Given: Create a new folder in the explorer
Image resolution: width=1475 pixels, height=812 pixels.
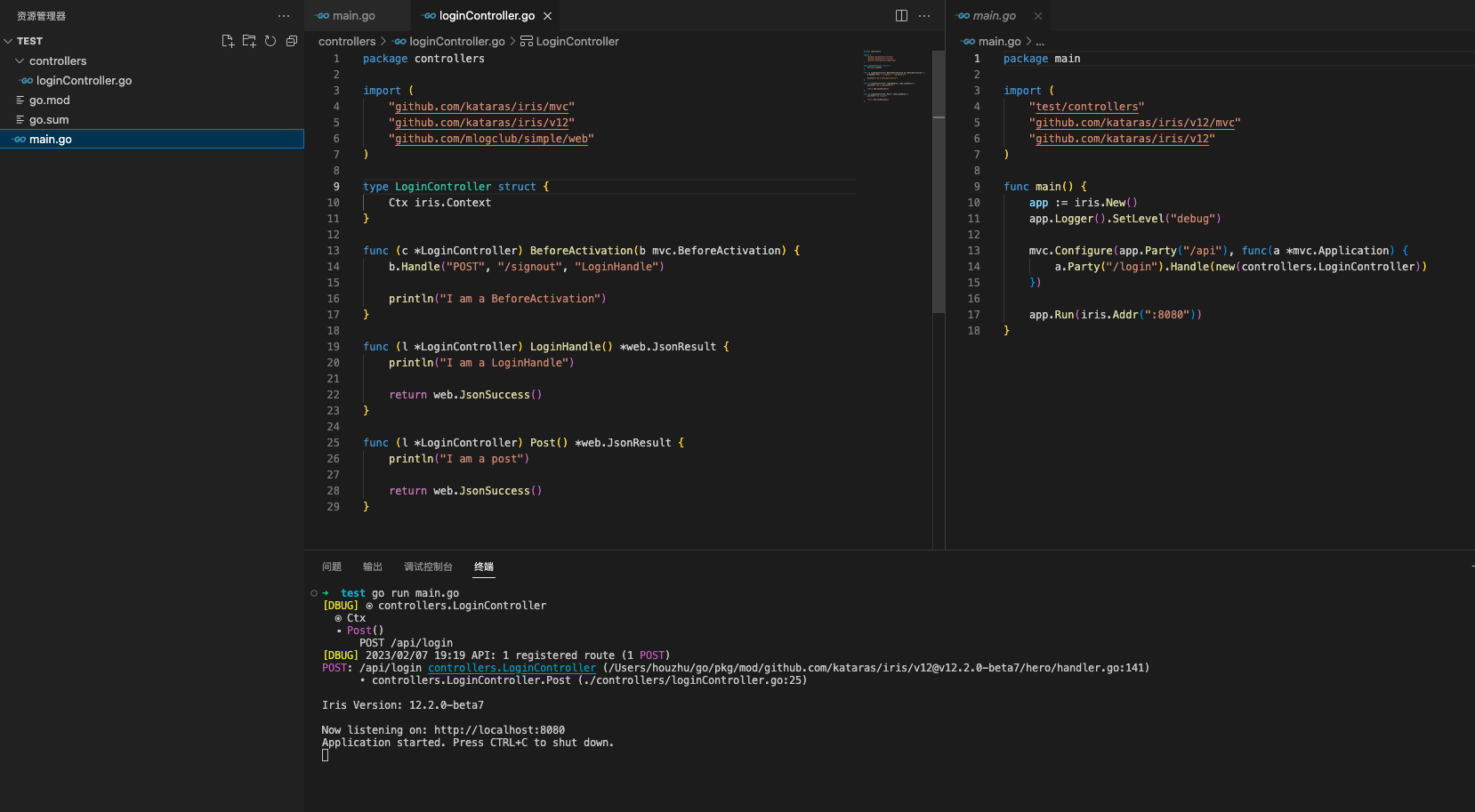Looking at the screenshot, I should (249, 40).
